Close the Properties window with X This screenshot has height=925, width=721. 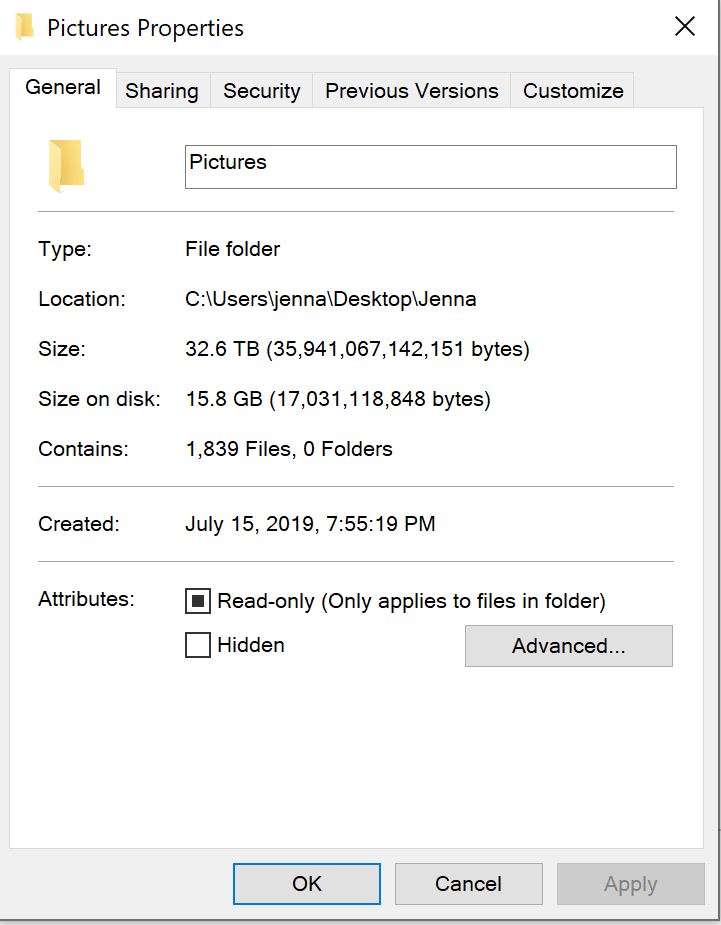click(685, 27)
